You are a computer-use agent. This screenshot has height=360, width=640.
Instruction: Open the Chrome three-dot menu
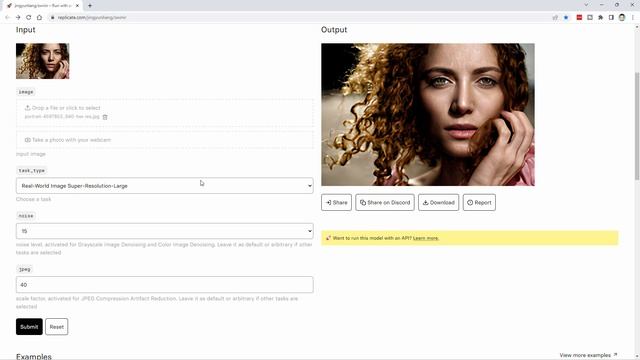633,18
